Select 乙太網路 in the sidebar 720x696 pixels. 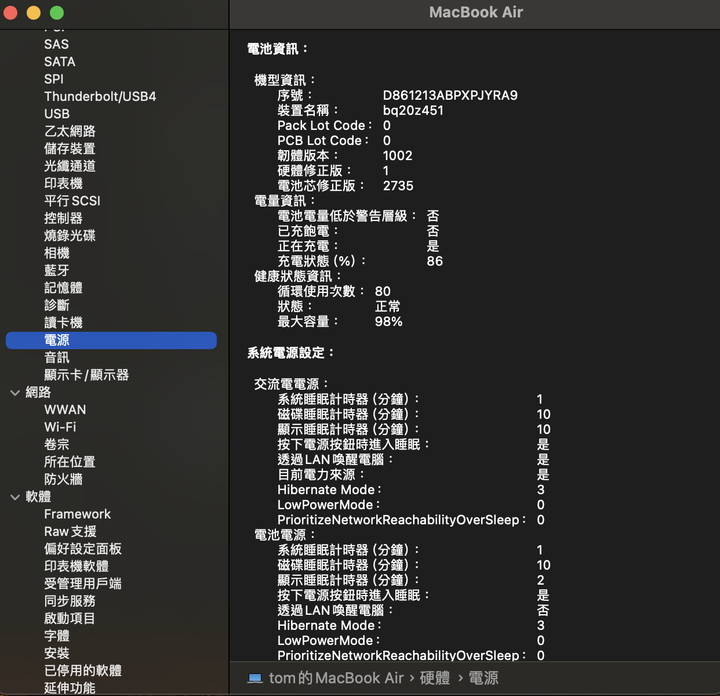tap(70, 131)
